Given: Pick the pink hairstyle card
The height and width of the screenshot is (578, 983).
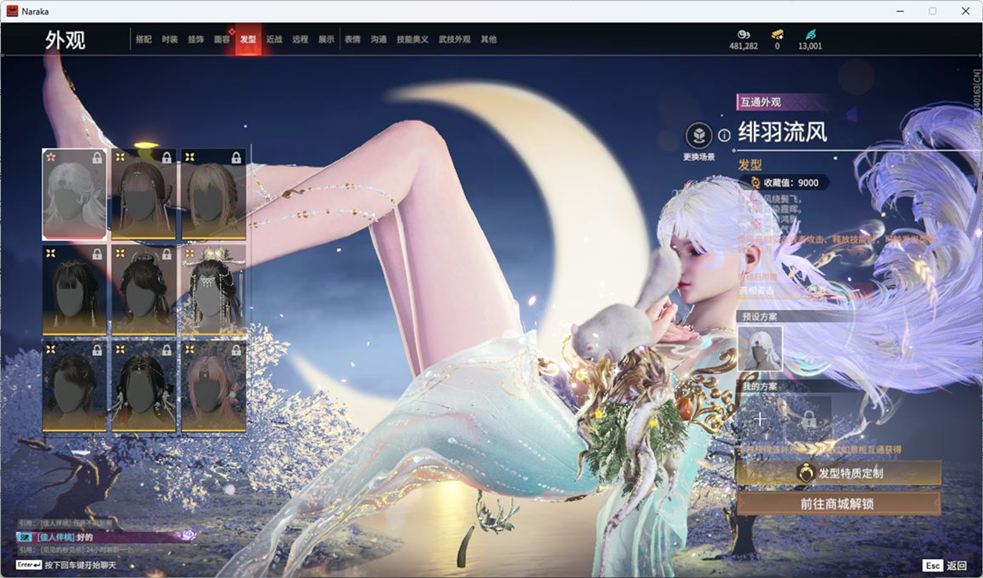Looking at the screenshot, I should pos(213,387).
